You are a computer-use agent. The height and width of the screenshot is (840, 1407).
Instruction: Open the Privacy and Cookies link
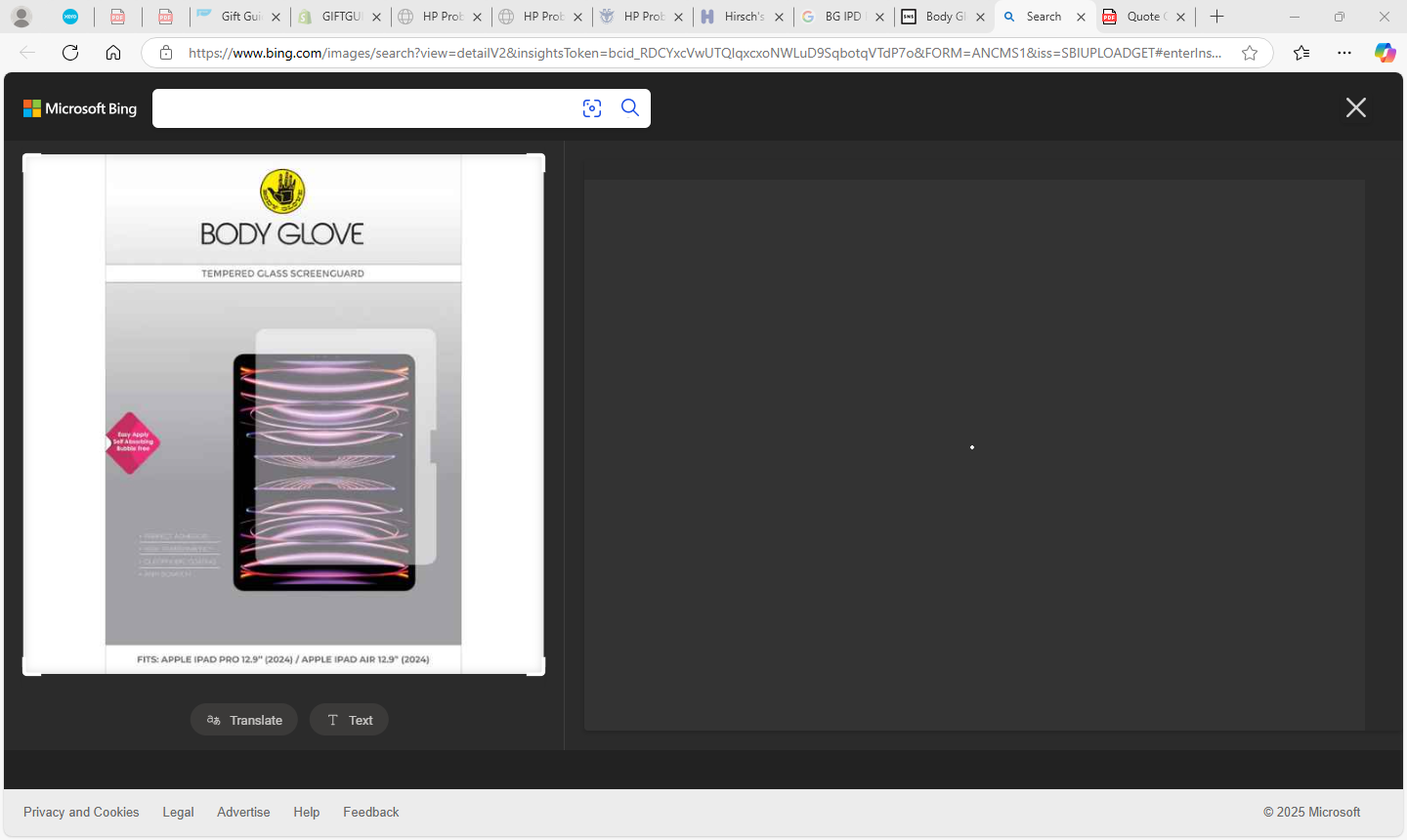pos(81,812)
